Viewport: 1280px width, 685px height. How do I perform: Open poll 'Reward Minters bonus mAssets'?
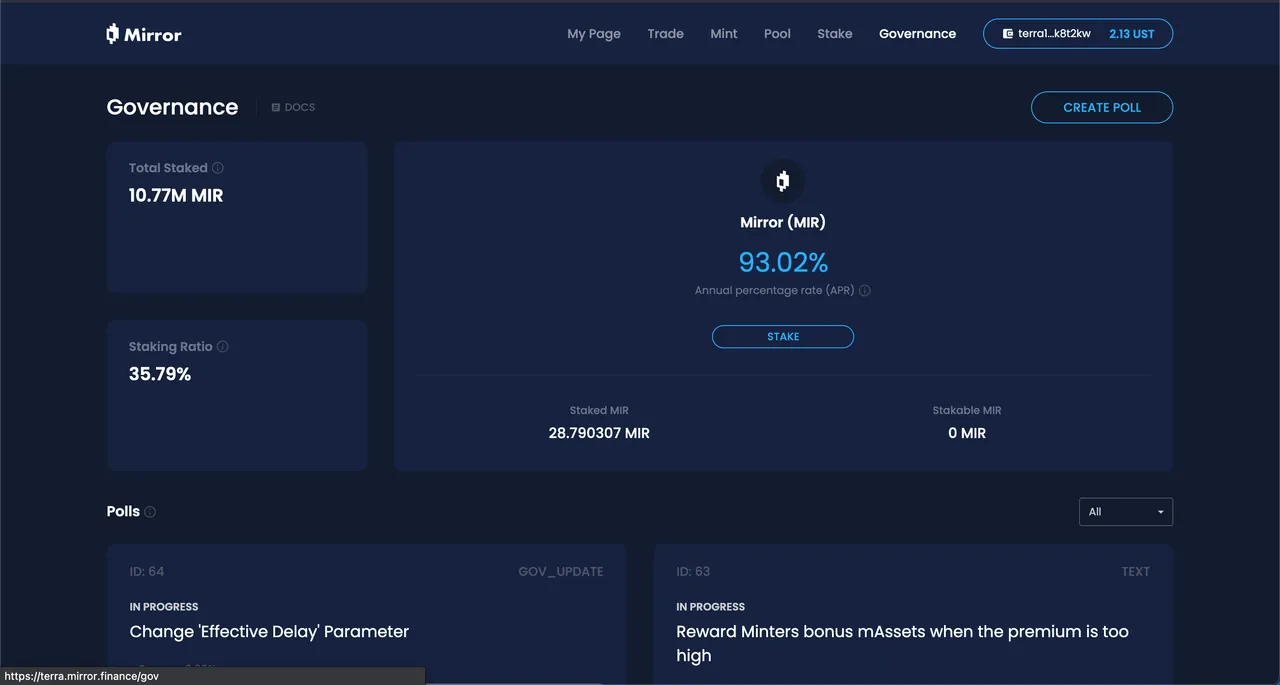click(x=902, y=644)
